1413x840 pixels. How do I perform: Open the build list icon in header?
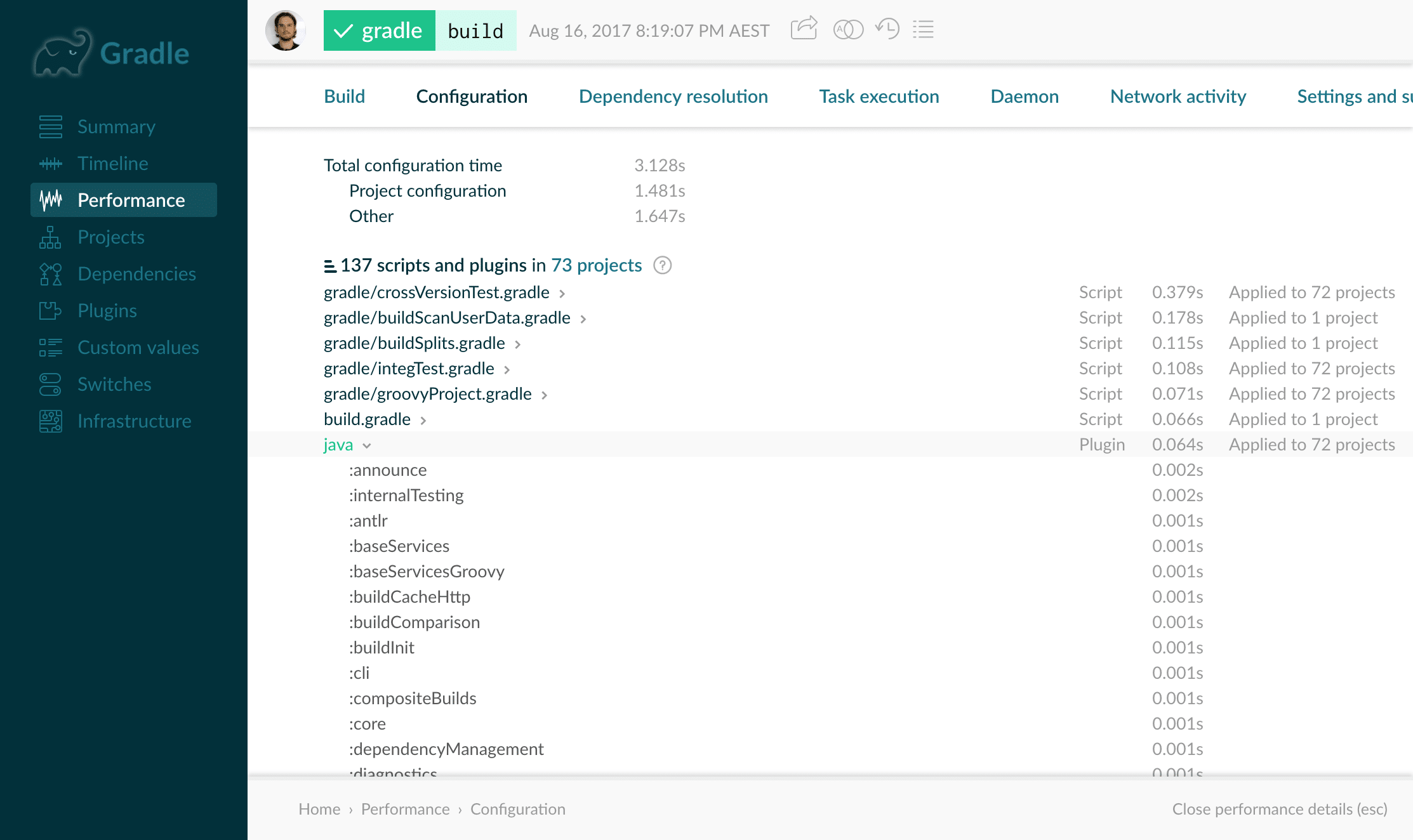pyautogui.click(x=923, y=30)
